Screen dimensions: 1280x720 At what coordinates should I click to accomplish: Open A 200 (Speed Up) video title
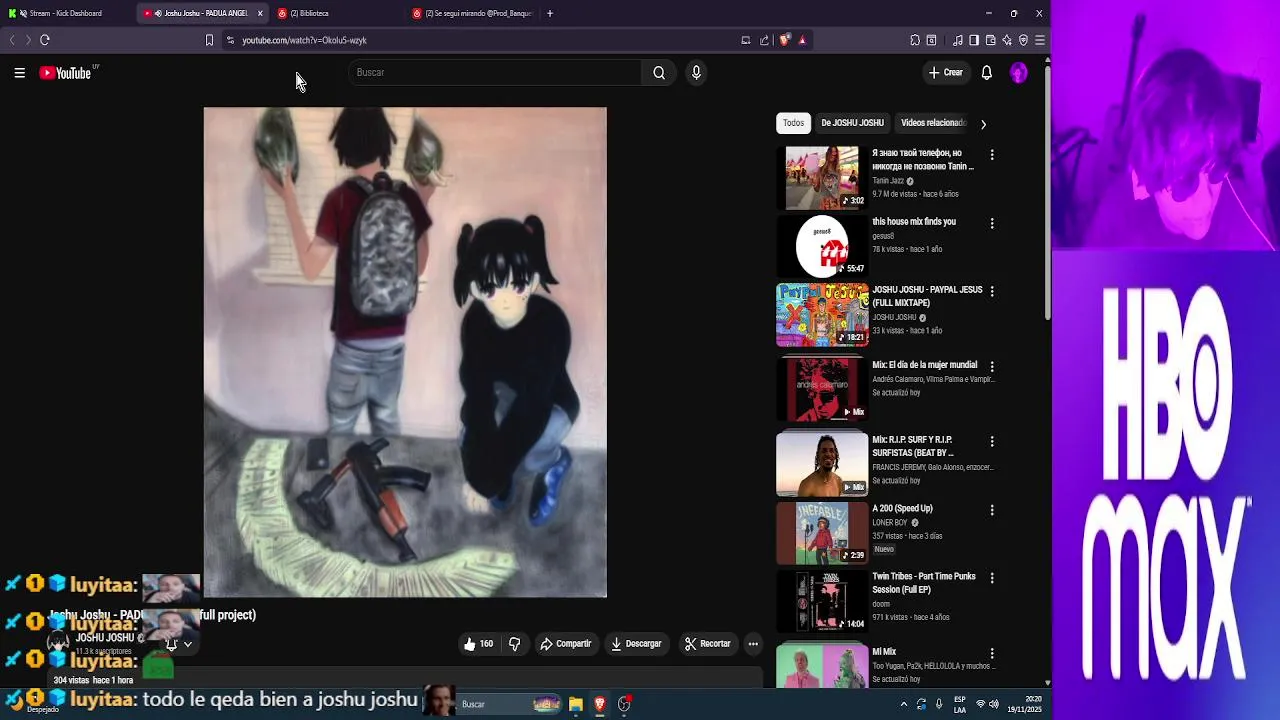pyautogui.click(x=902, y=508)
